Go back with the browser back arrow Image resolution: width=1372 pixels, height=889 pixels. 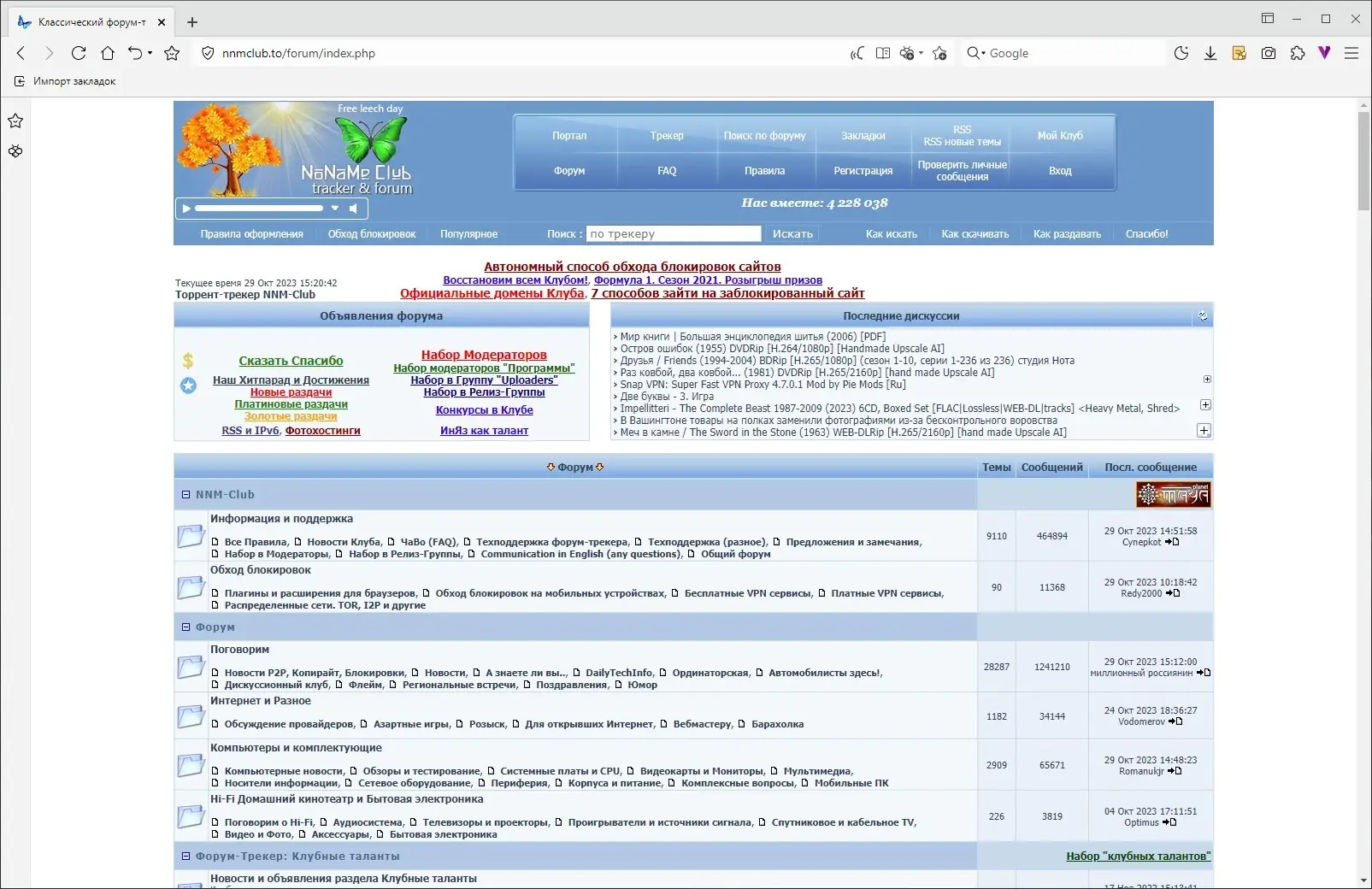tap(21, 53)
